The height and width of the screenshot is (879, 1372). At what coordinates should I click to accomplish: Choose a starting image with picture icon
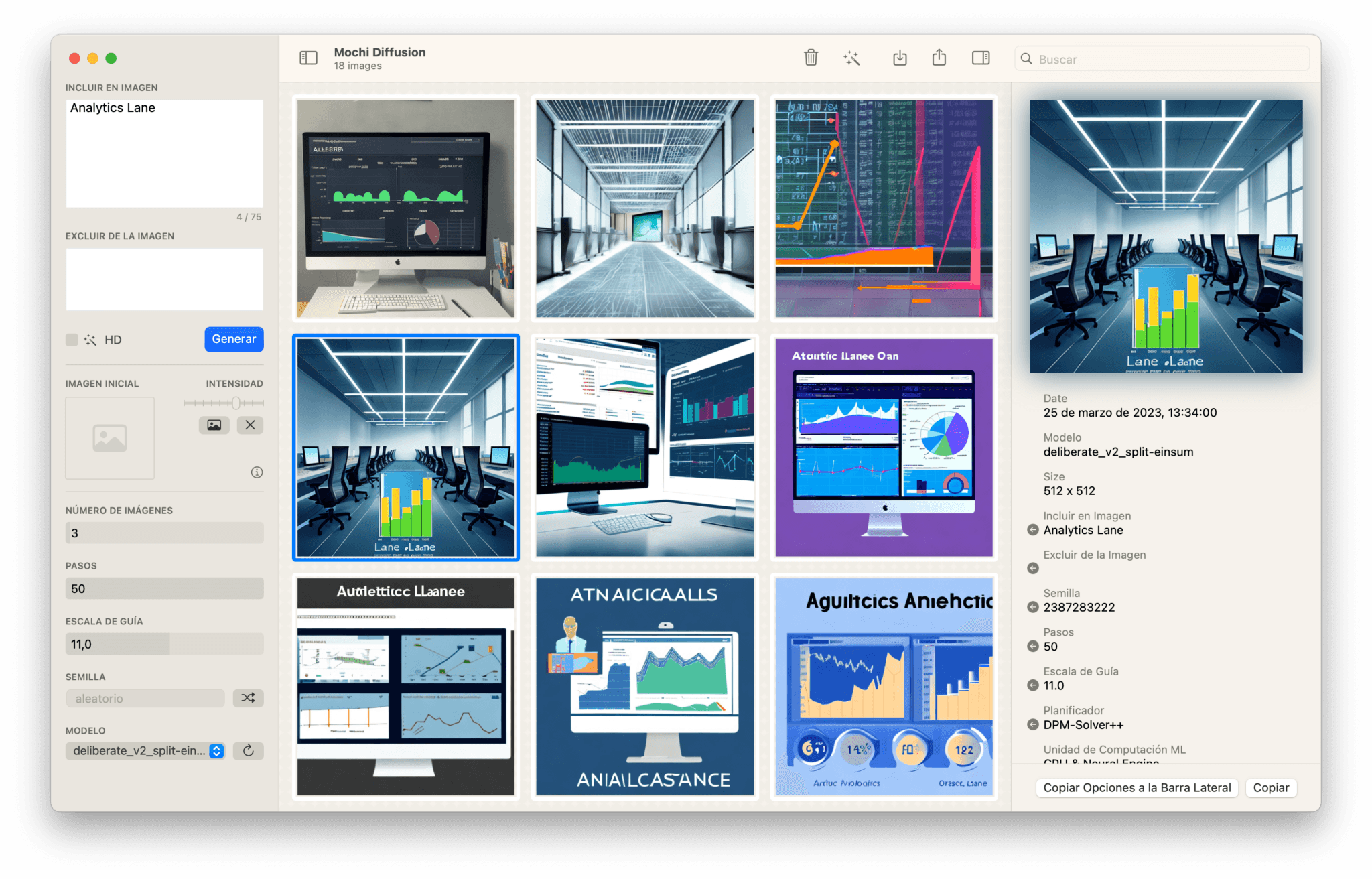(214, 425)
